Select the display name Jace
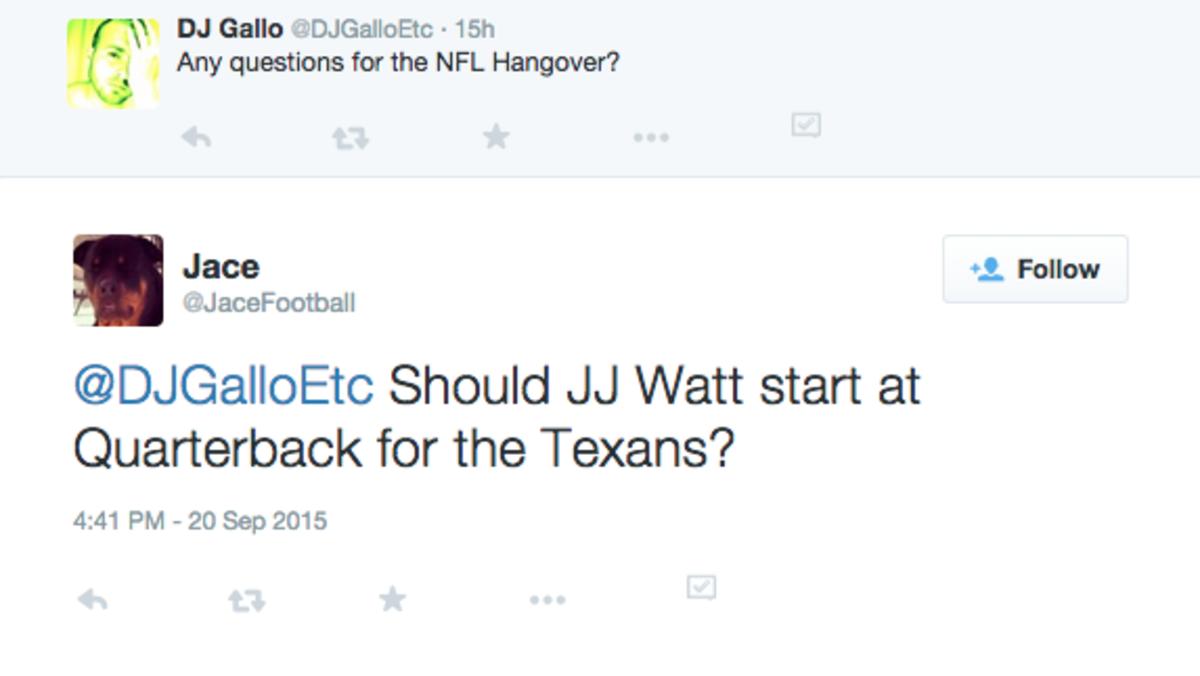The image size is (1200, 676). pos(221,265)
